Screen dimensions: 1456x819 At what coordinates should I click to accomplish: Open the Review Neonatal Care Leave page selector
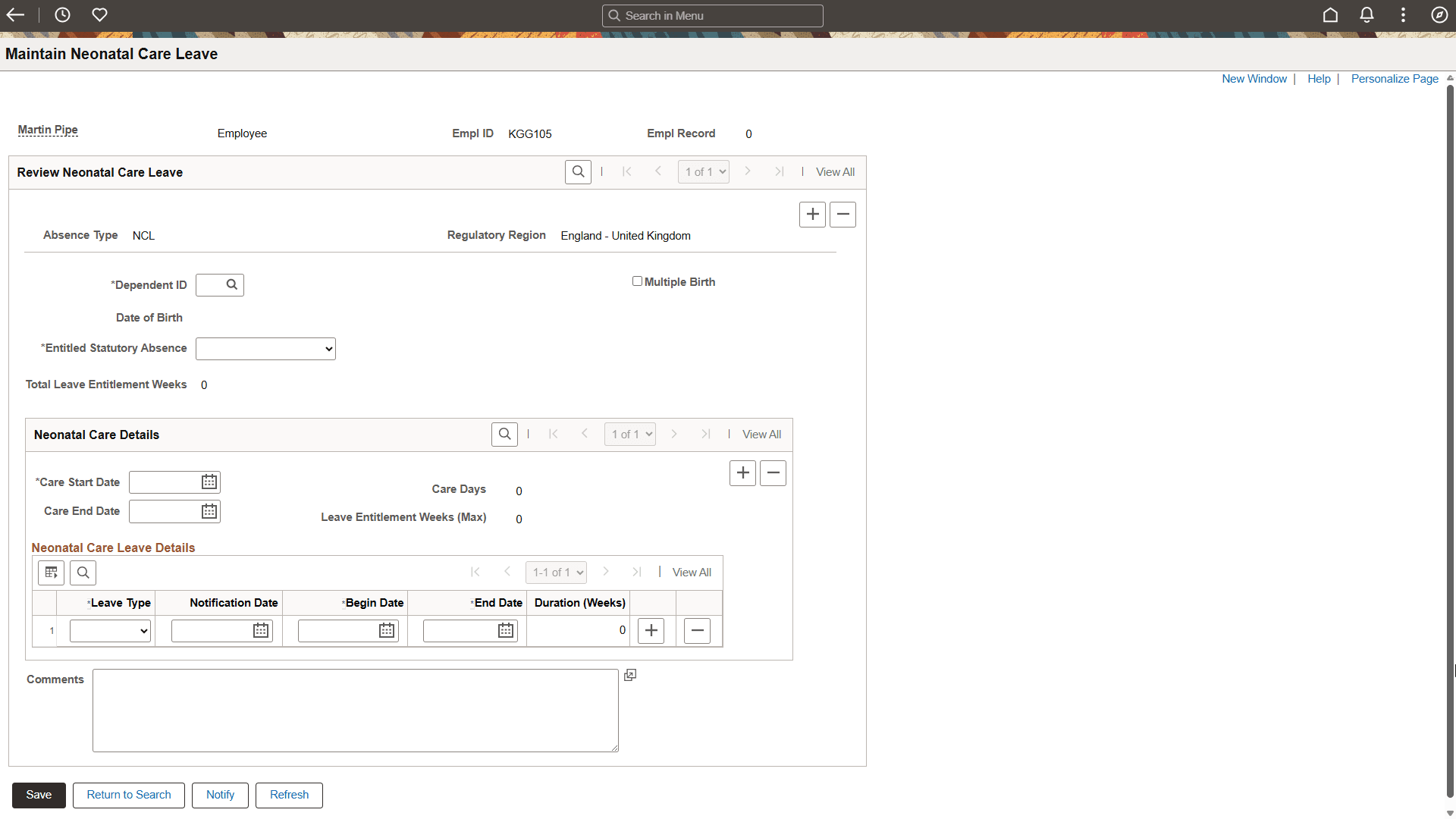point(704,172)
